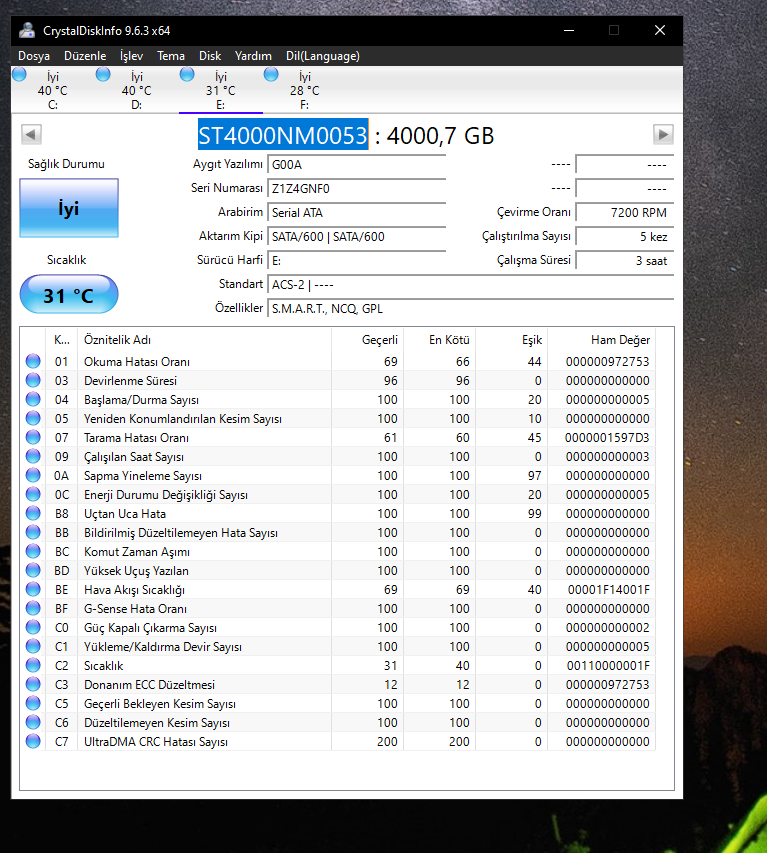767x853 pixels.
Task: Go to previous disk with left arrow
Action: (32, 134)
